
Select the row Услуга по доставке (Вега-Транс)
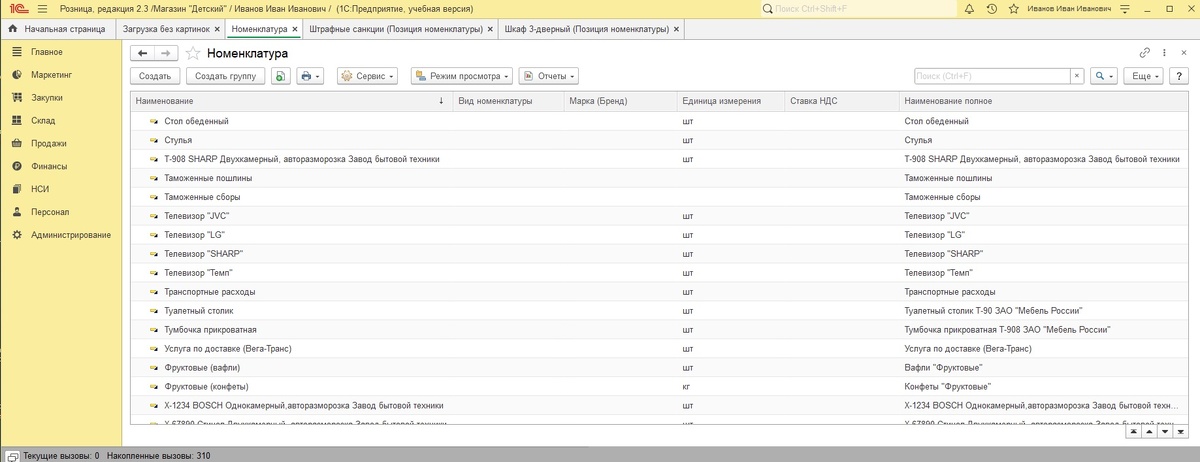coord(659,349)
